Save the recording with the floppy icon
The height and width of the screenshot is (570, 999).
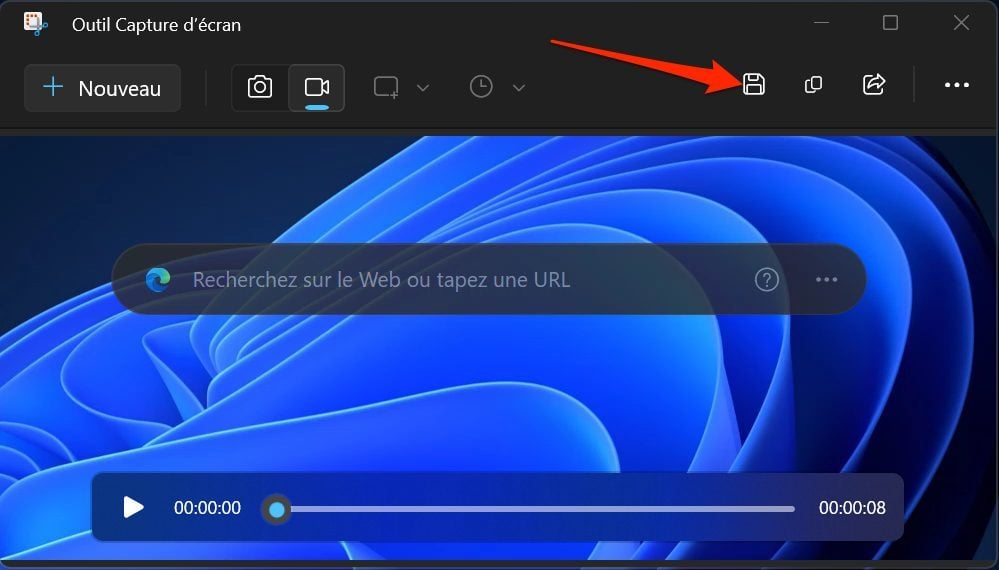(x=754, y=84)
